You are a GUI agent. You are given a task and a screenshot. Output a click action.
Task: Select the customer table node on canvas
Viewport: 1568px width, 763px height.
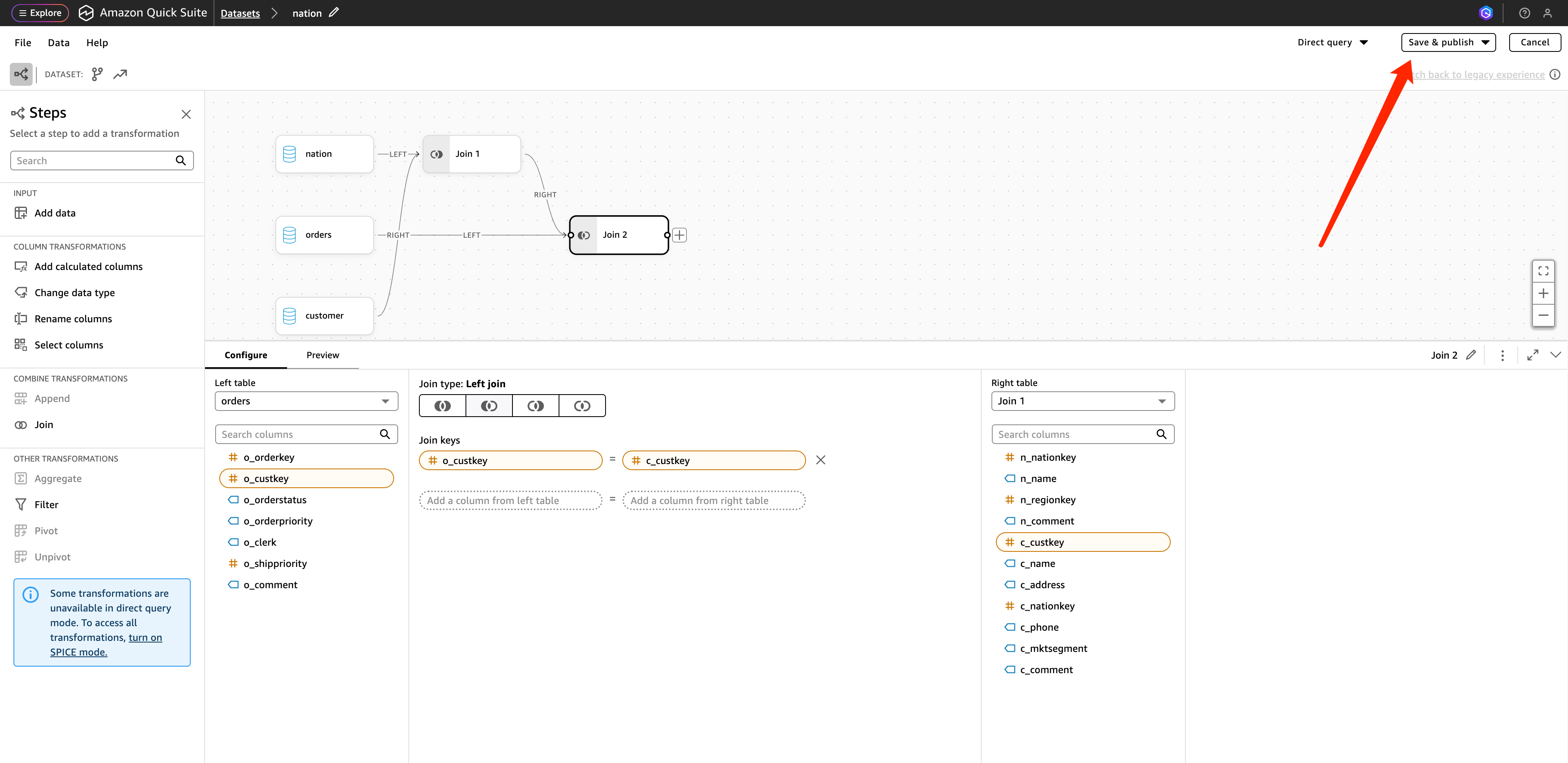click(325, 315)
